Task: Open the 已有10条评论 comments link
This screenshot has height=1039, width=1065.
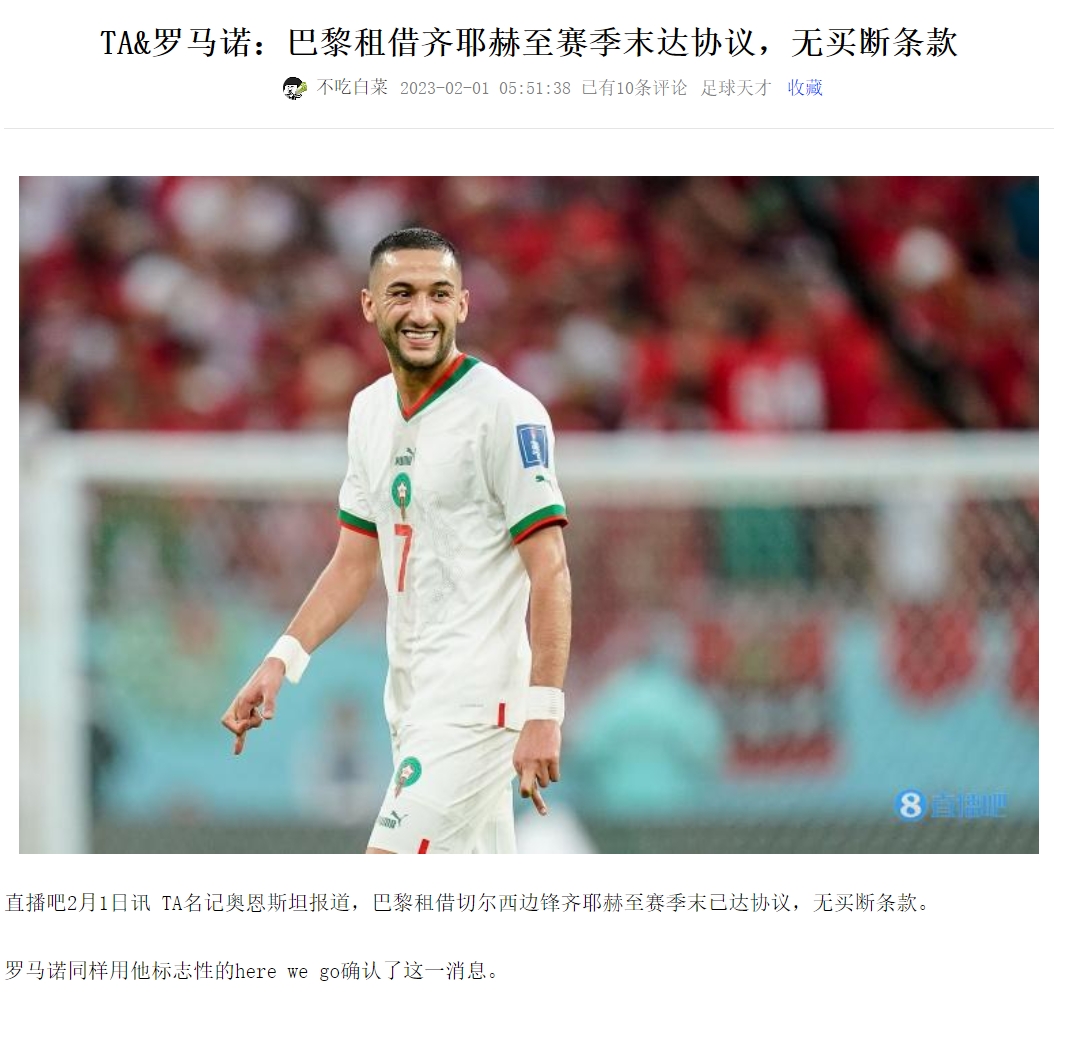Action: (634, 88)
